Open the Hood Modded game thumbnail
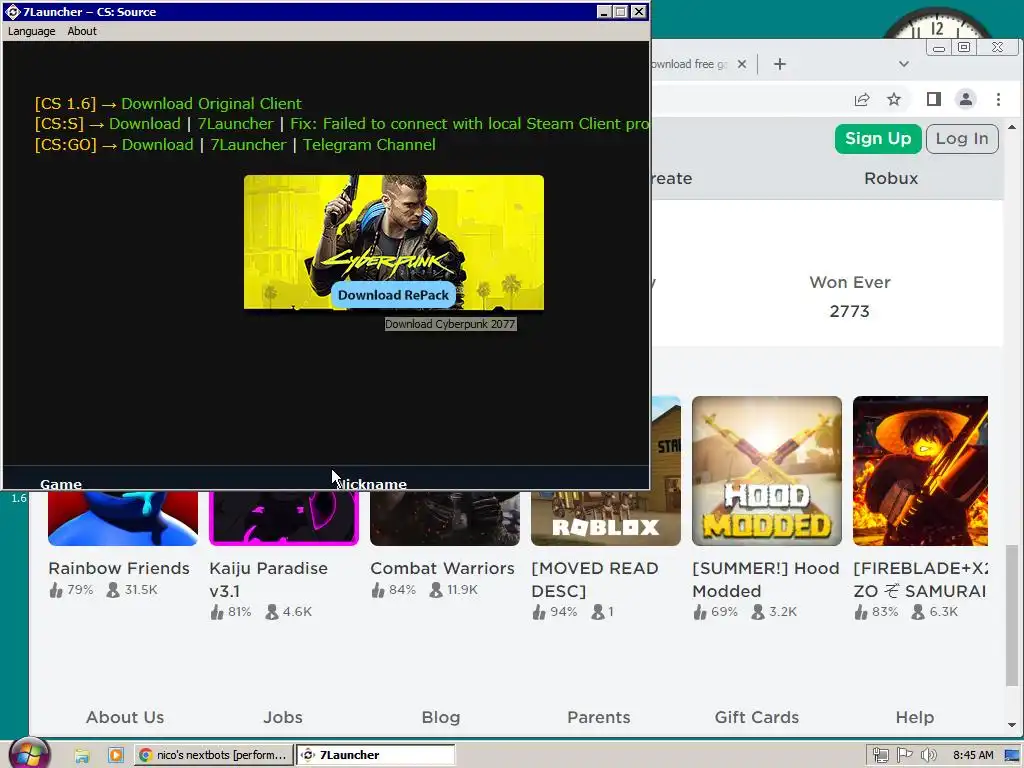The width and height of the screenshot is (1024, 768). click(x=767, y=471)
